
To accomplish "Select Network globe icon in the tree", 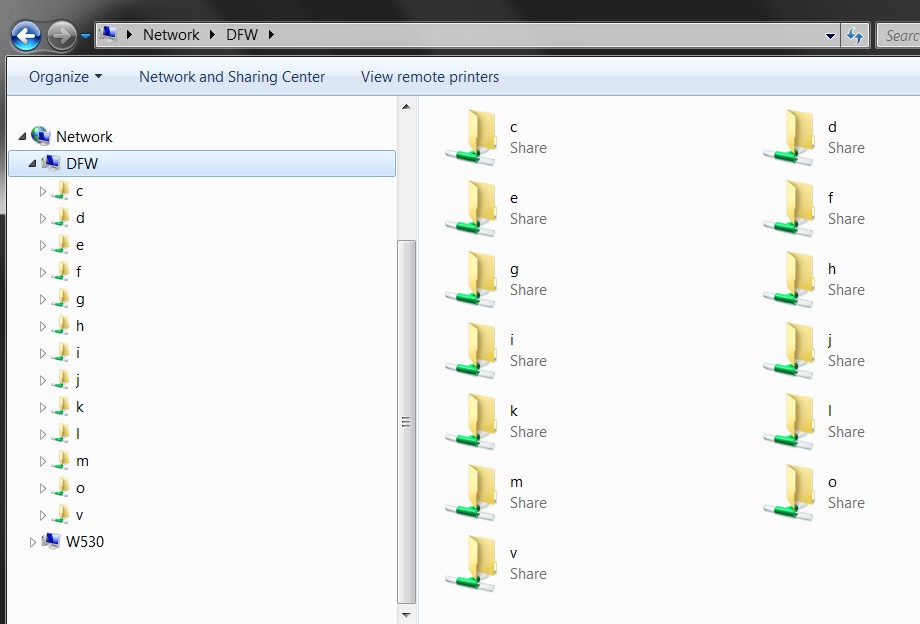I will [40, 136].
